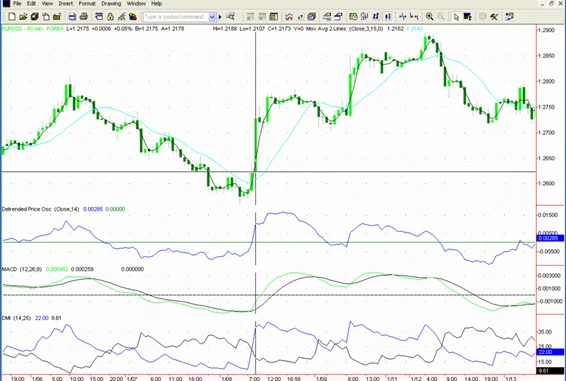The width and height of the screenshot is (566, 381).
Task: Click the 'EURUSD - 60 min' chart label
Action: coord(21,29)
